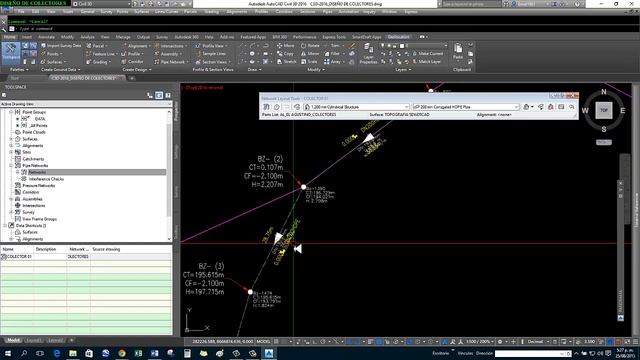Open Layer Properties manager

pyautogui.click(x=368, y=53)
